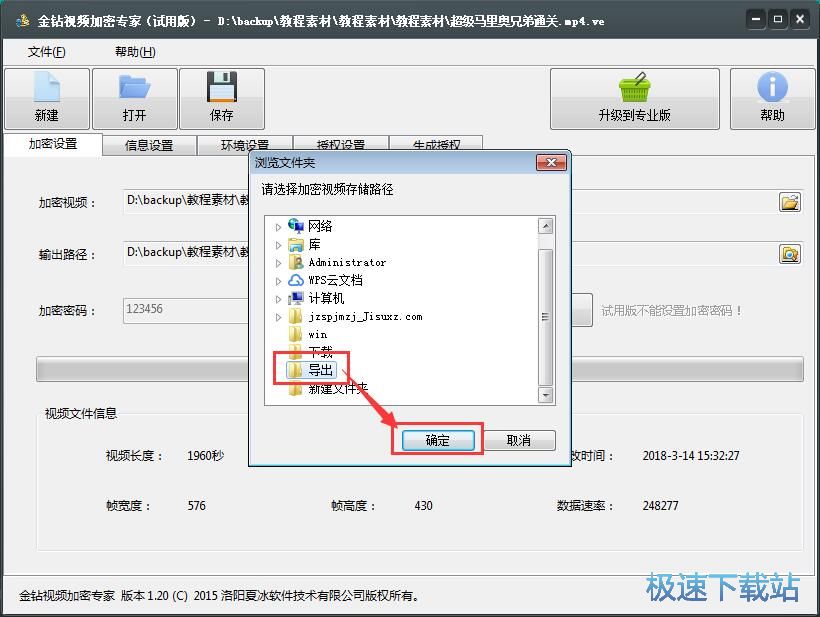This screenshot has height=617, width=820.
Task: Click the 2018-3-14 15:32:27 timestamp
Action: tap(691, 455)
